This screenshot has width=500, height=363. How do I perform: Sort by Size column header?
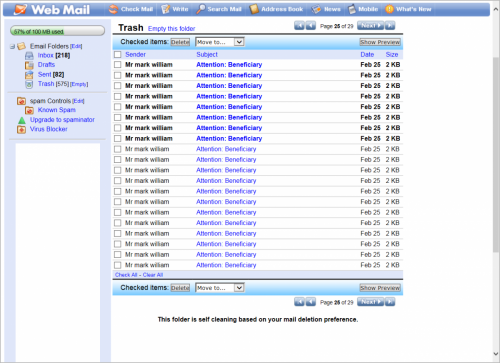(392, 54)
